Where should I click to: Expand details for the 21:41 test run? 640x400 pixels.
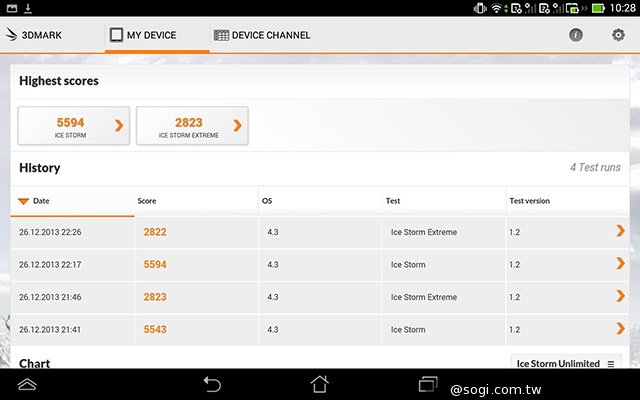click(620, 329)
